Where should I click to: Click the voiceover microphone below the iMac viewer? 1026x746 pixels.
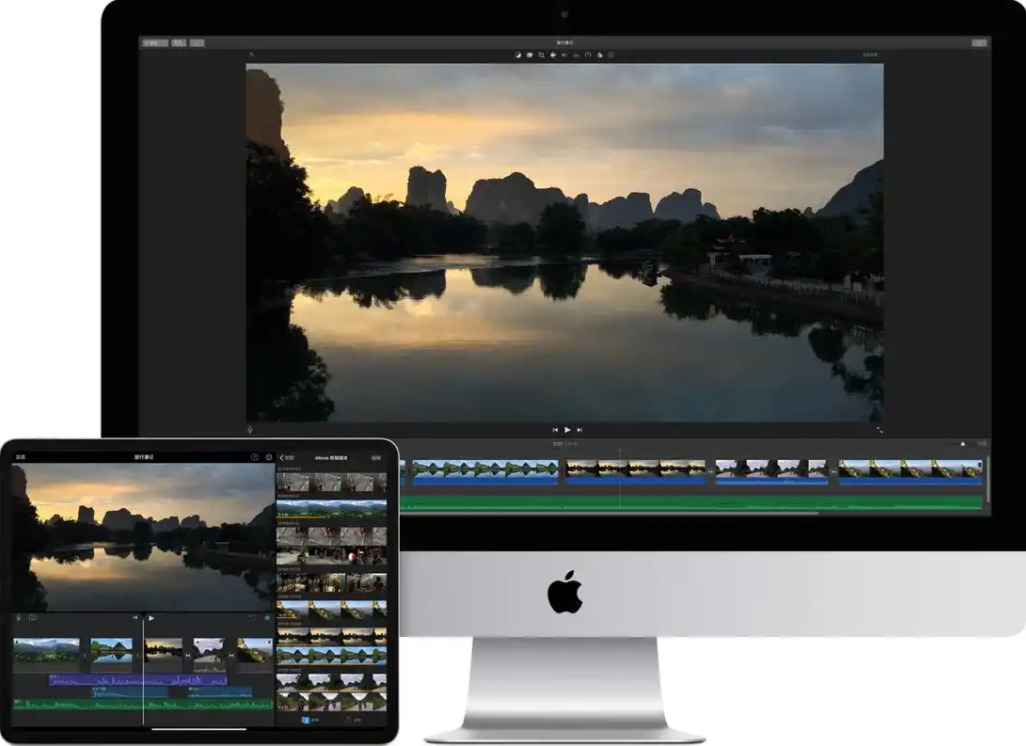pyautogui.click(x=250, y=430)
